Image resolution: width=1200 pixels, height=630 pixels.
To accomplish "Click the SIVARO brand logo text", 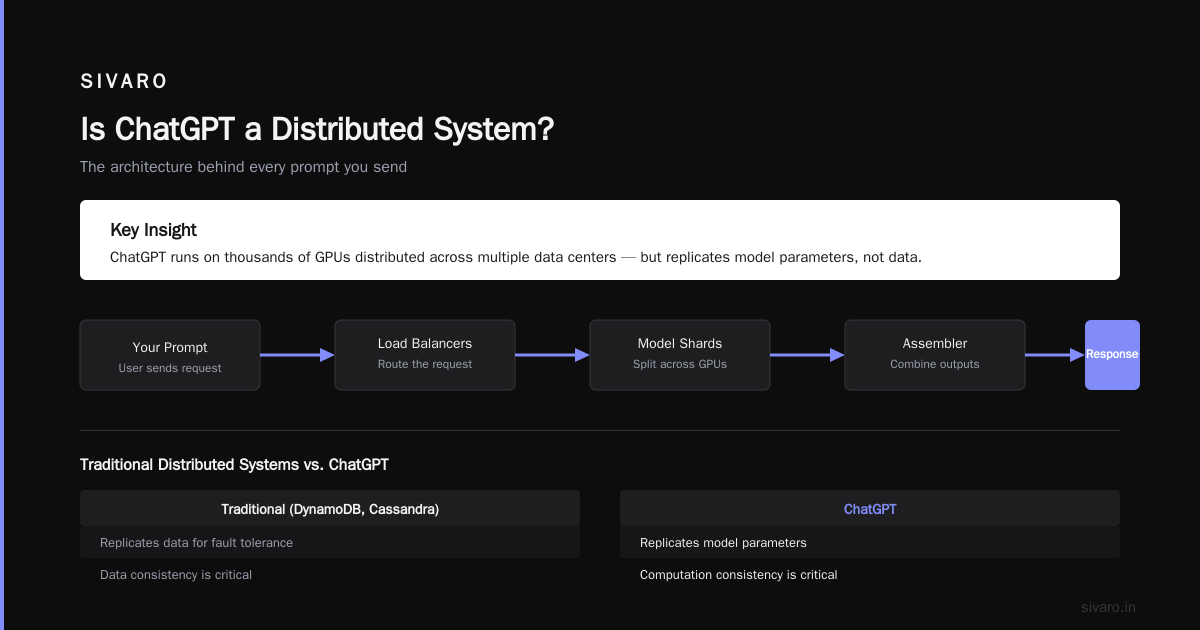I will point(124,82).
